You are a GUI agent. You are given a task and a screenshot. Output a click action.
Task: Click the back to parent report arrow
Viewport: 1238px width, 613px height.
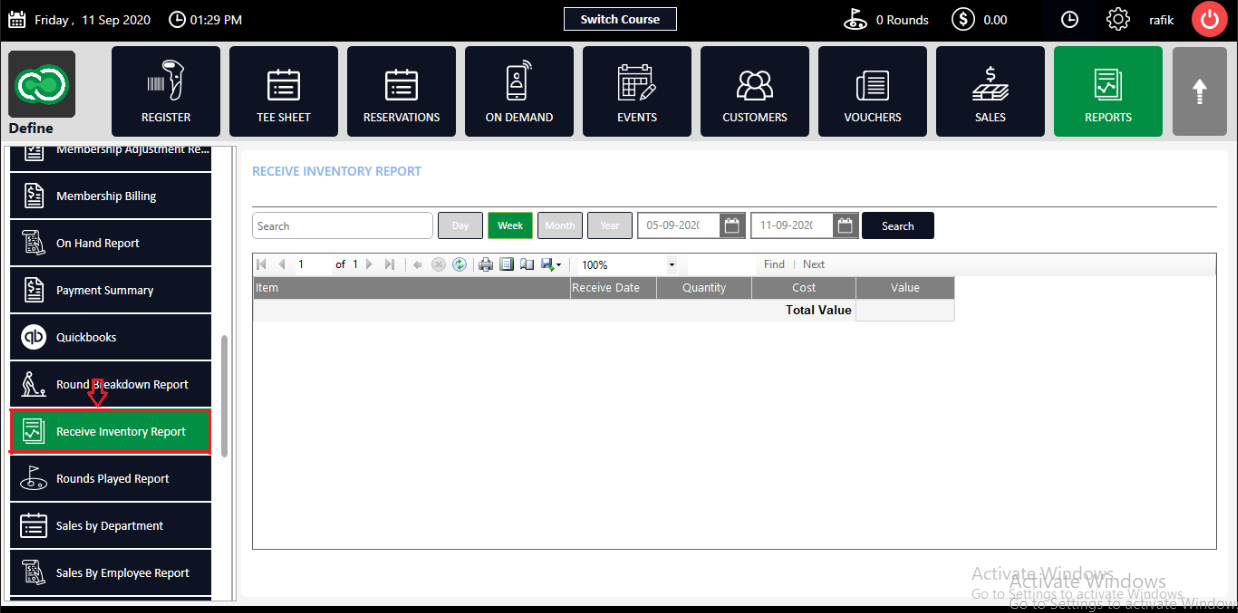[x=418, y=265]
